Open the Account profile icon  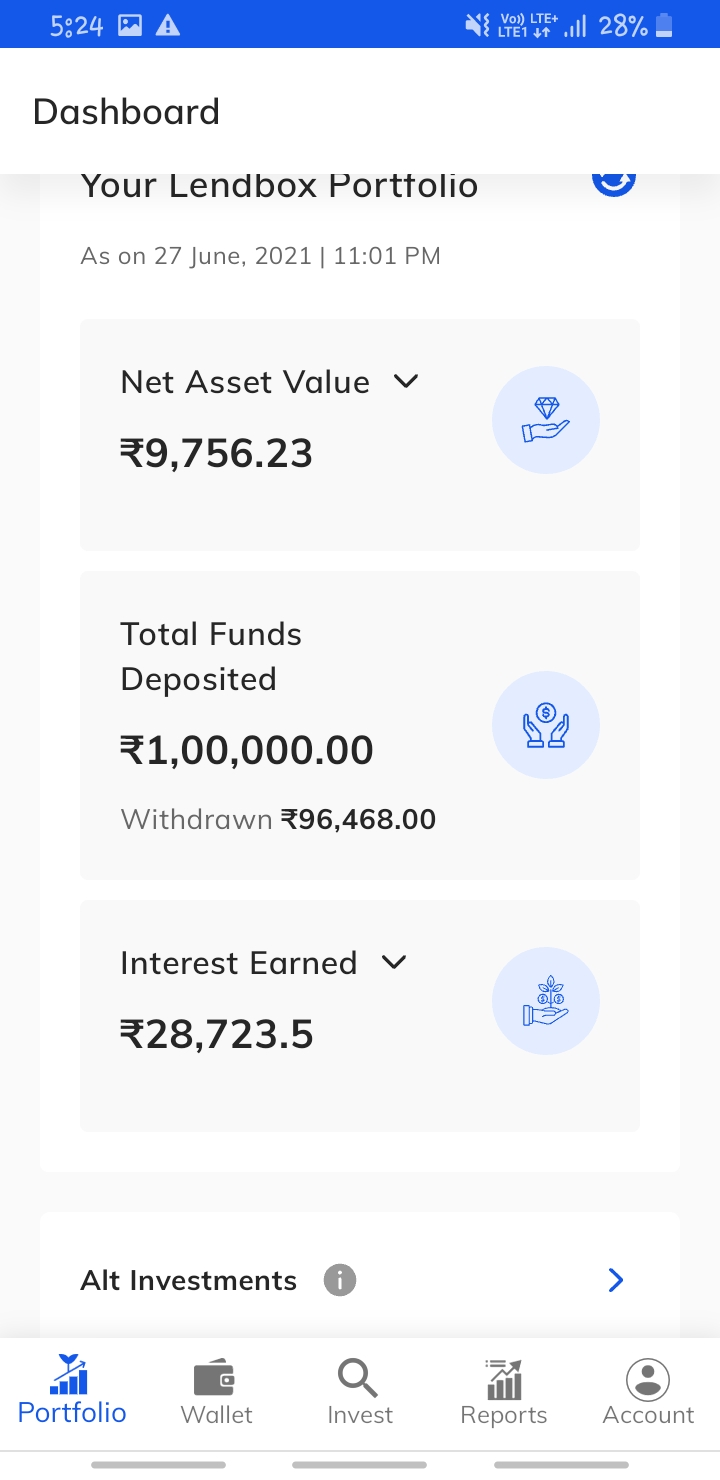[648, 1378]
